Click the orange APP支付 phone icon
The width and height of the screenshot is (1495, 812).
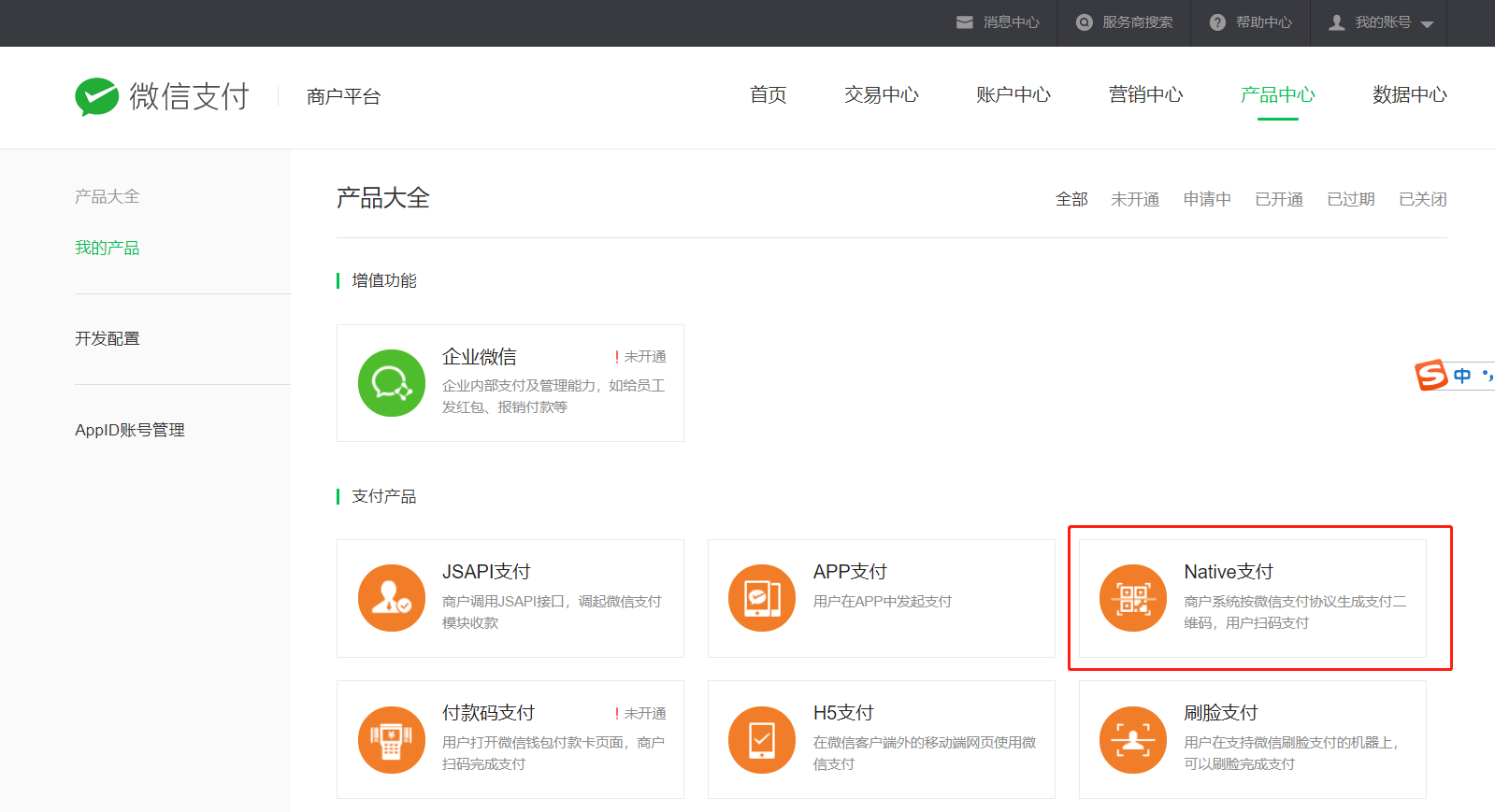[762, 598]
